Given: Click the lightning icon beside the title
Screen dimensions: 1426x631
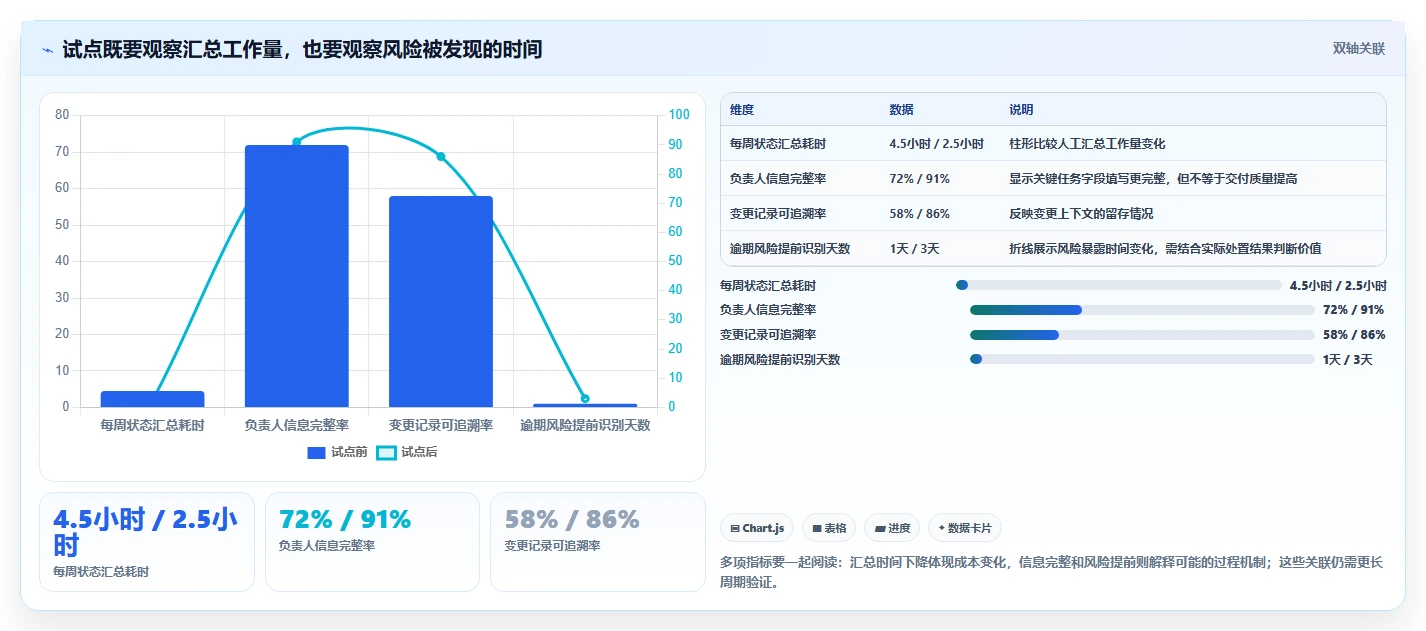Looking at the screenshot, I should click(x=47, y=50).
